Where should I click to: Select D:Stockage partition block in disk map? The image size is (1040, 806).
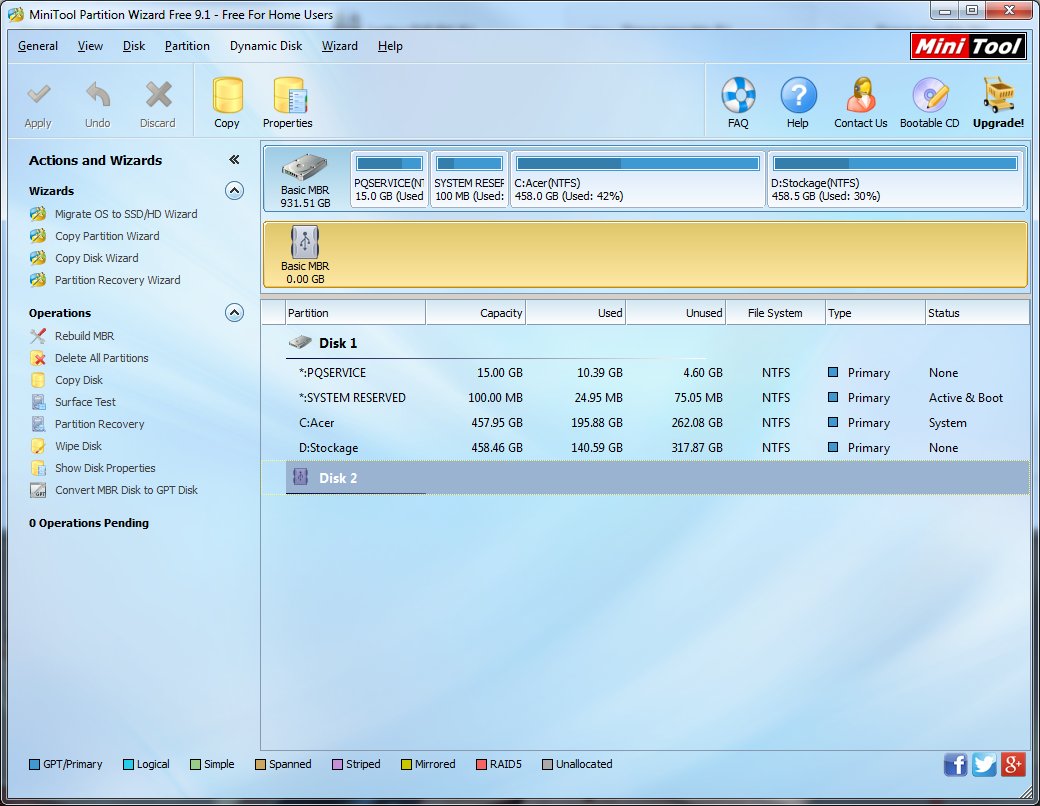[895, 180]
